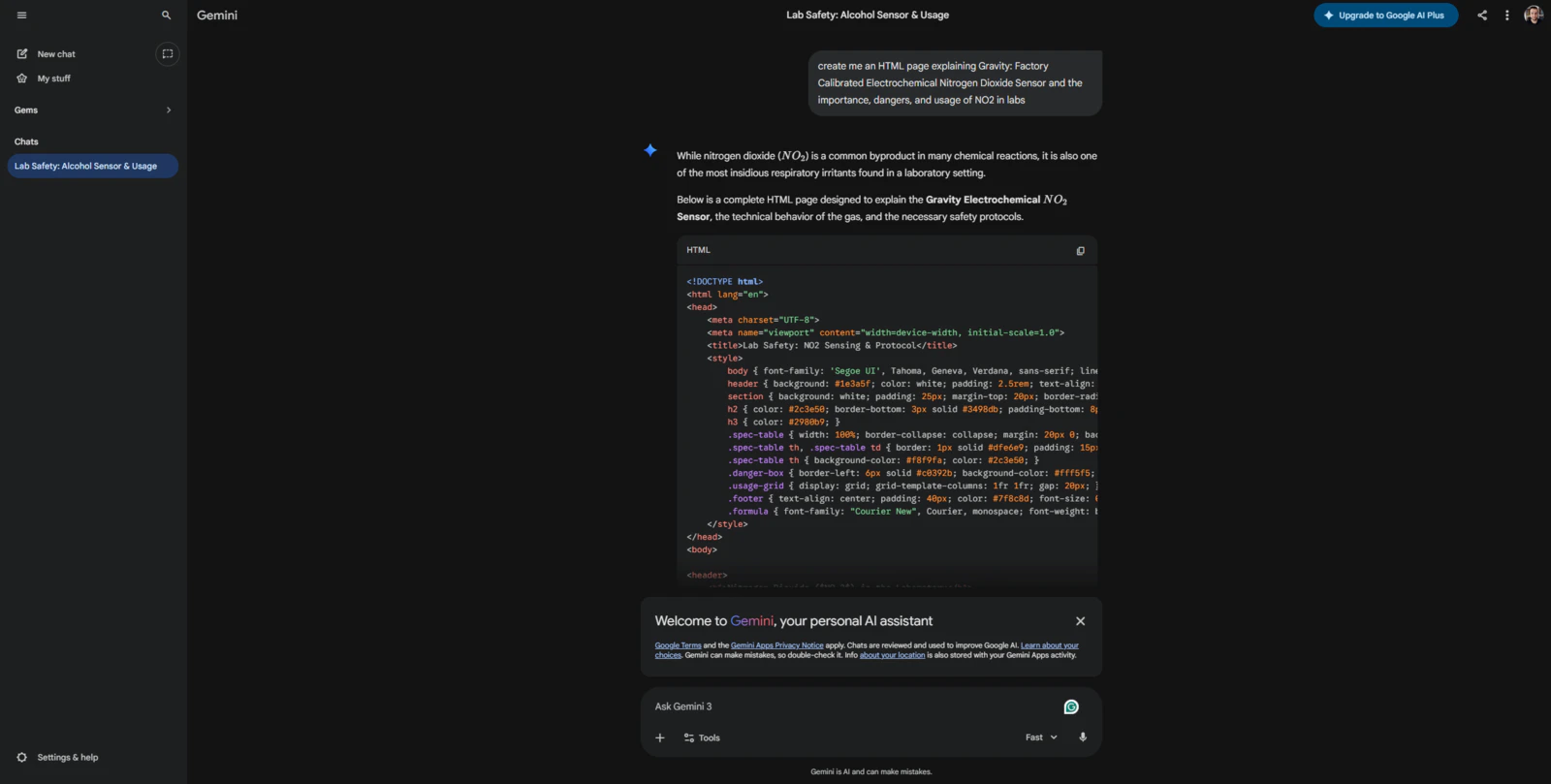Click the .danger-box CSS rule line
This screenshot has width=1551, height=784.
[912, 474]
